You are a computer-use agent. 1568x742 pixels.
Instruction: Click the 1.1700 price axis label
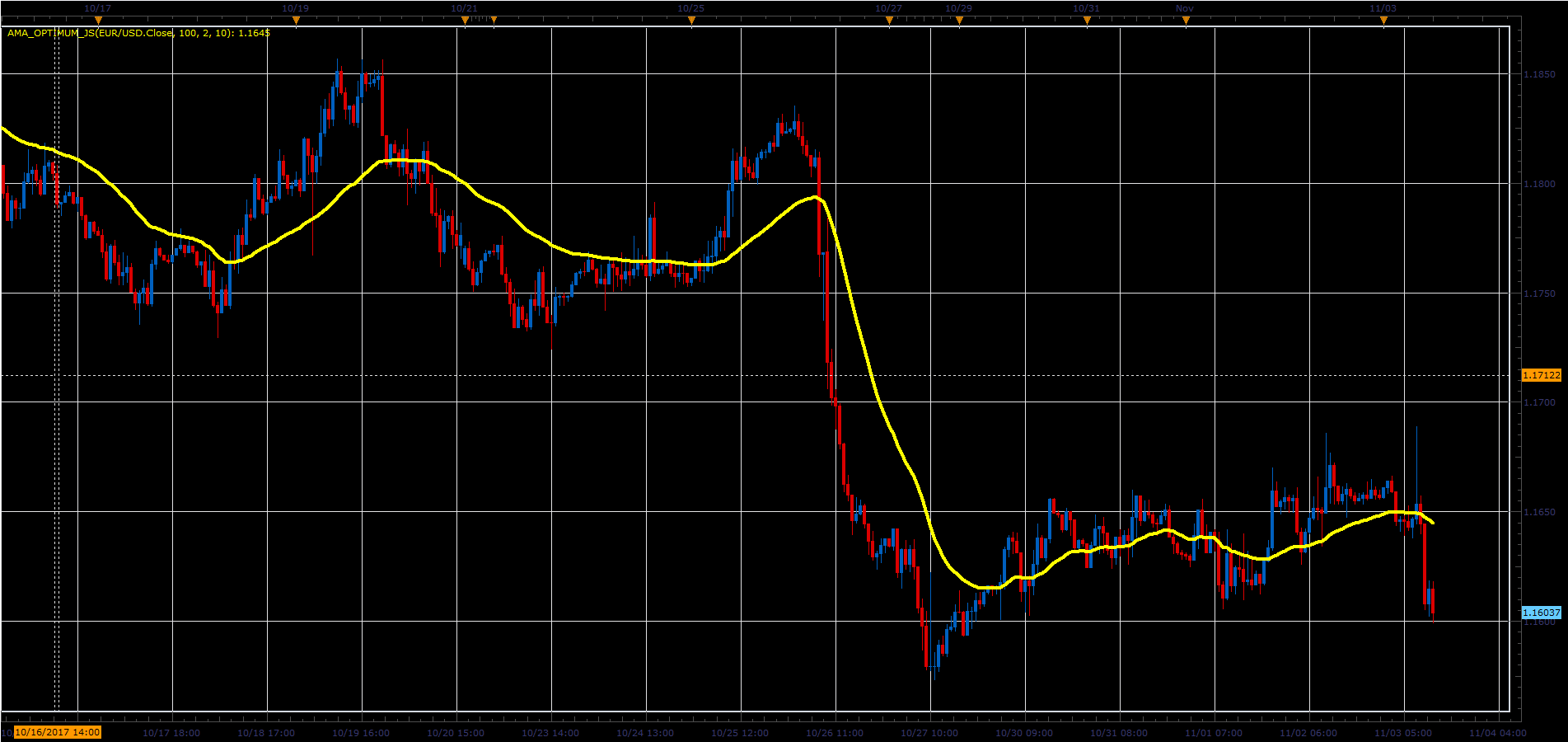tap(1539, 402)
